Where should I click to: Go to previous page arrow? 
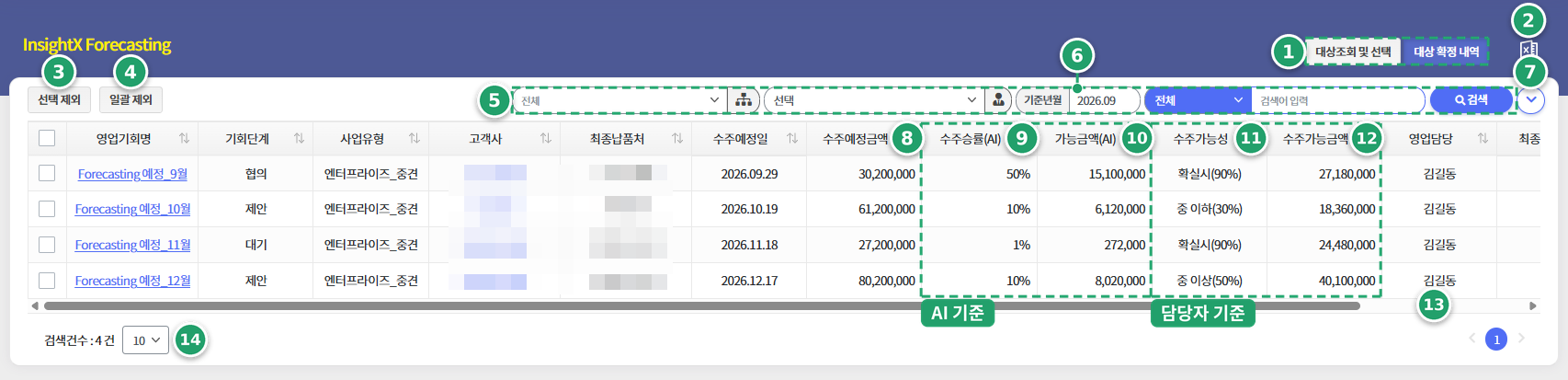pyautogui.click(x=1471, y=339)
